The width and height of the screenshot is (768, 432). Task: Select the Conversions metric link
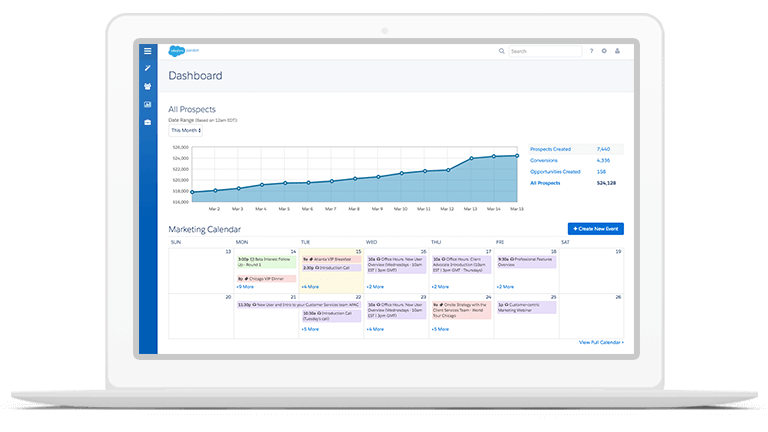point(543,160)
